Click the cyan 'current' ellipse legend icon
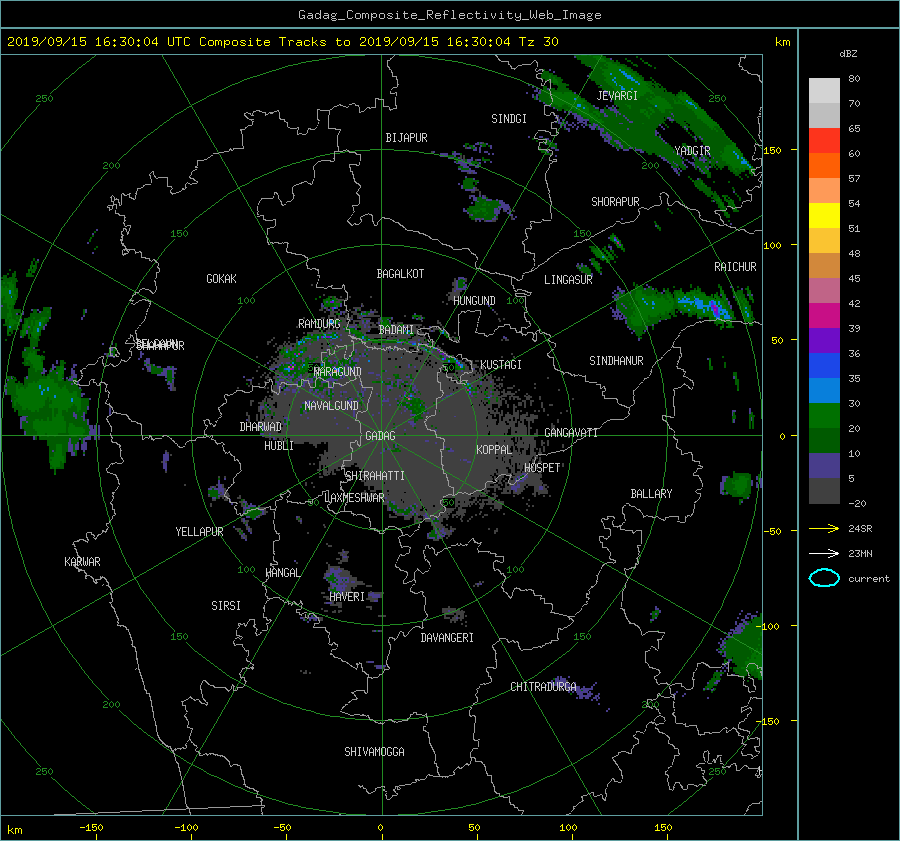 (x=824, y=578)
